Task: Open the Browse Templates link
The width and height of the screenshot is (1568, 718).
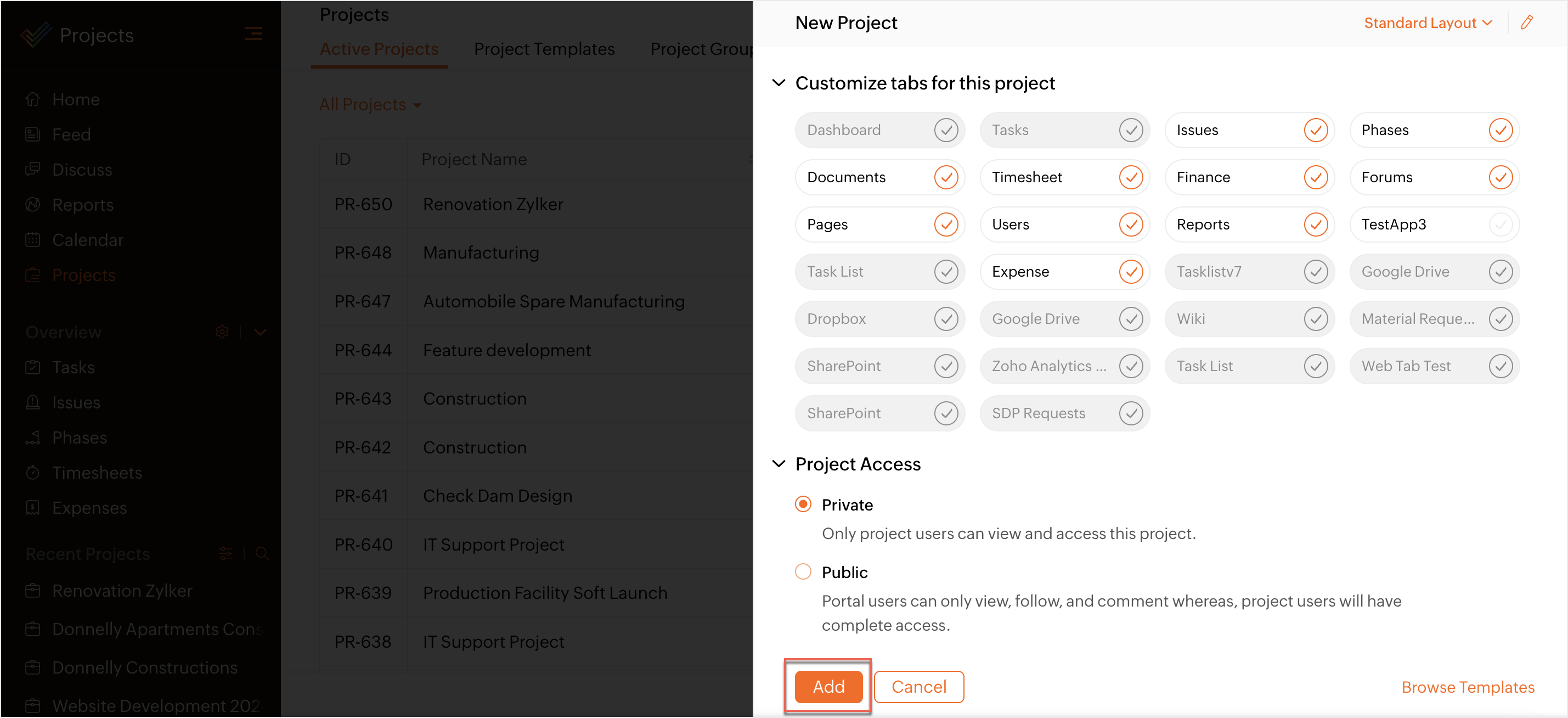Action: (x=1468, y=687)
